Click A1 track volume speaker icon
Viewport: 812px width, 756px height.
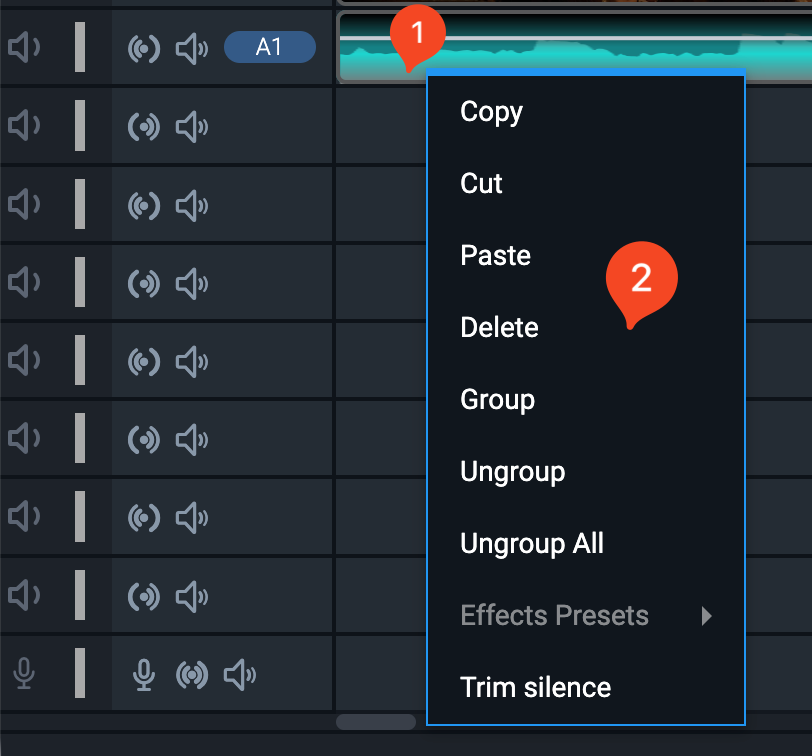coord(192,49)
